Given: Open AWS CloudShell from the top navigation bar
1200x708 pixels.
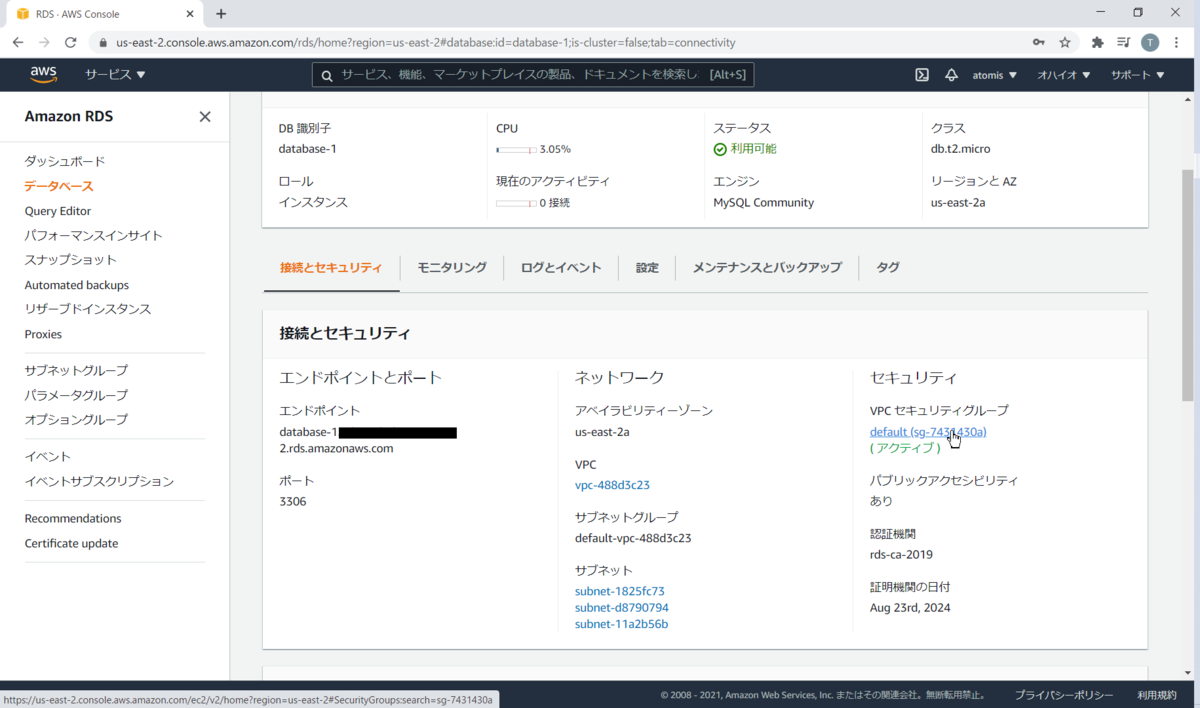Looking at the screenshot, I should [x=921, y=74].
